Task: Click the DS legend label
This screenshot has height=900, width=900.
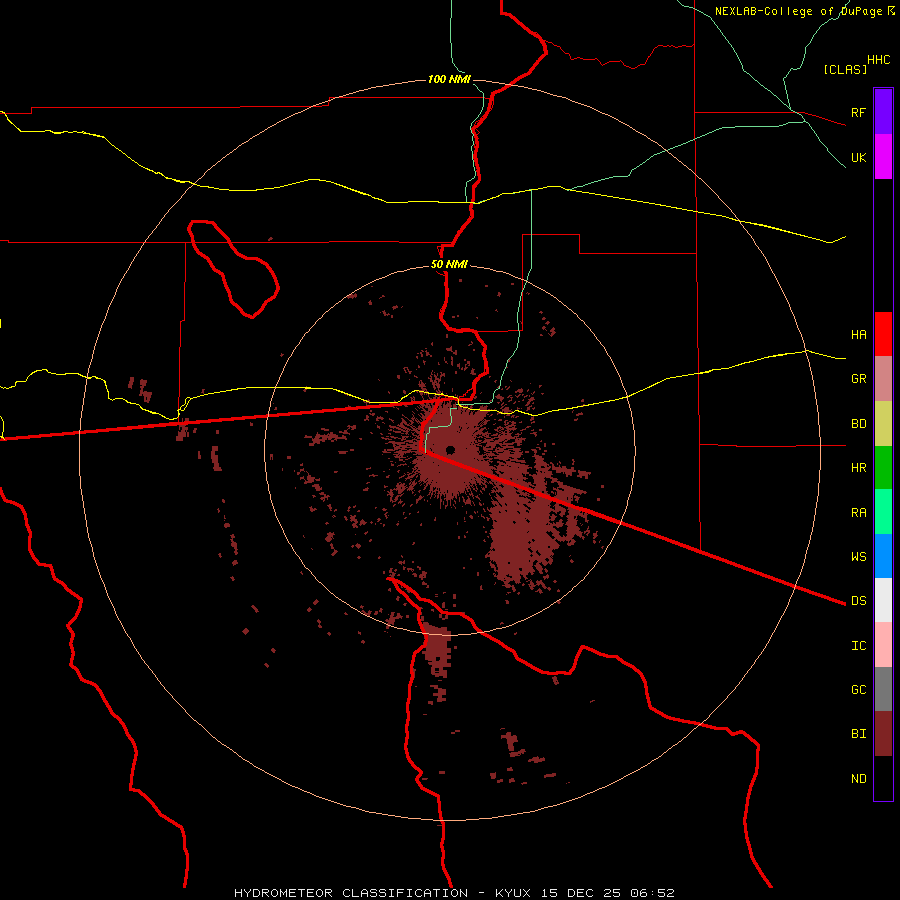Action: coord(858,601)
